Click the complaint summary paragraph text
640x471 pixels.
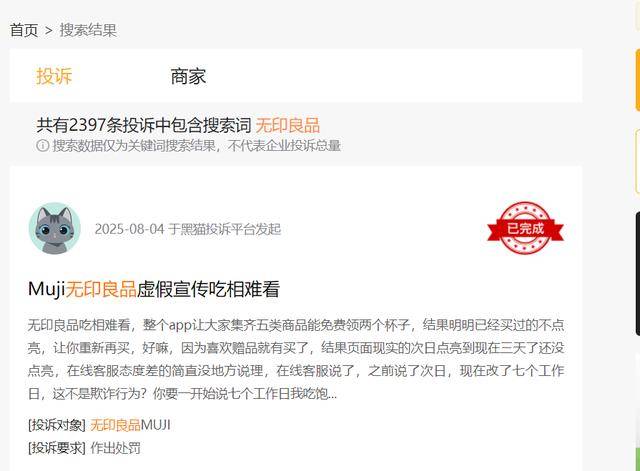(x=296, y=359)
